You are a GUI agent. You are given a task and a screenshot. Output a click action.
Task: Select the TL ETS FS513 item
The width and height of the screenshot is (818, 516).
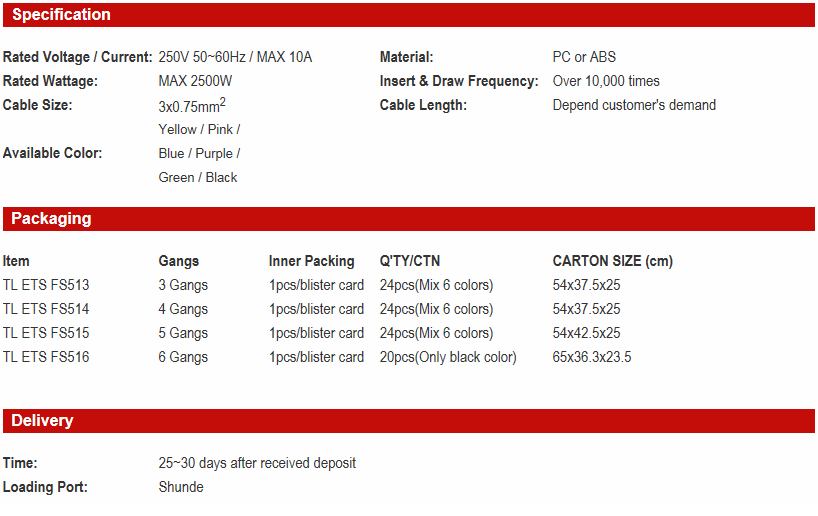pos(46,285)
